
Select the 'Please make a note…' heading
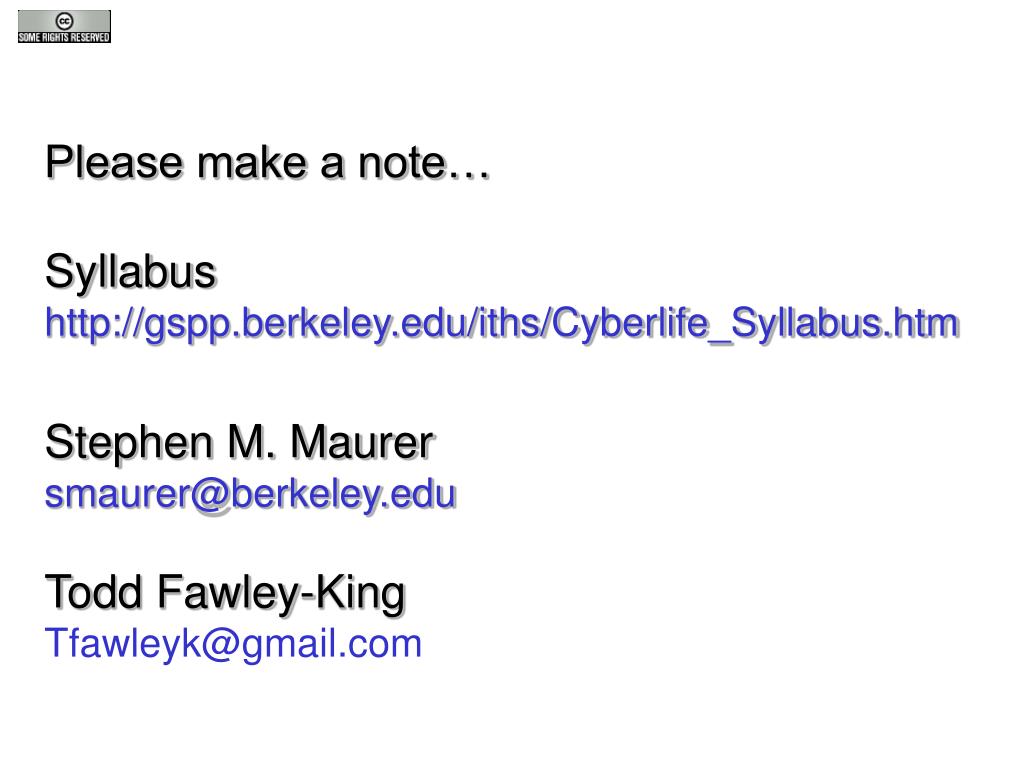[x=267, y=162]
